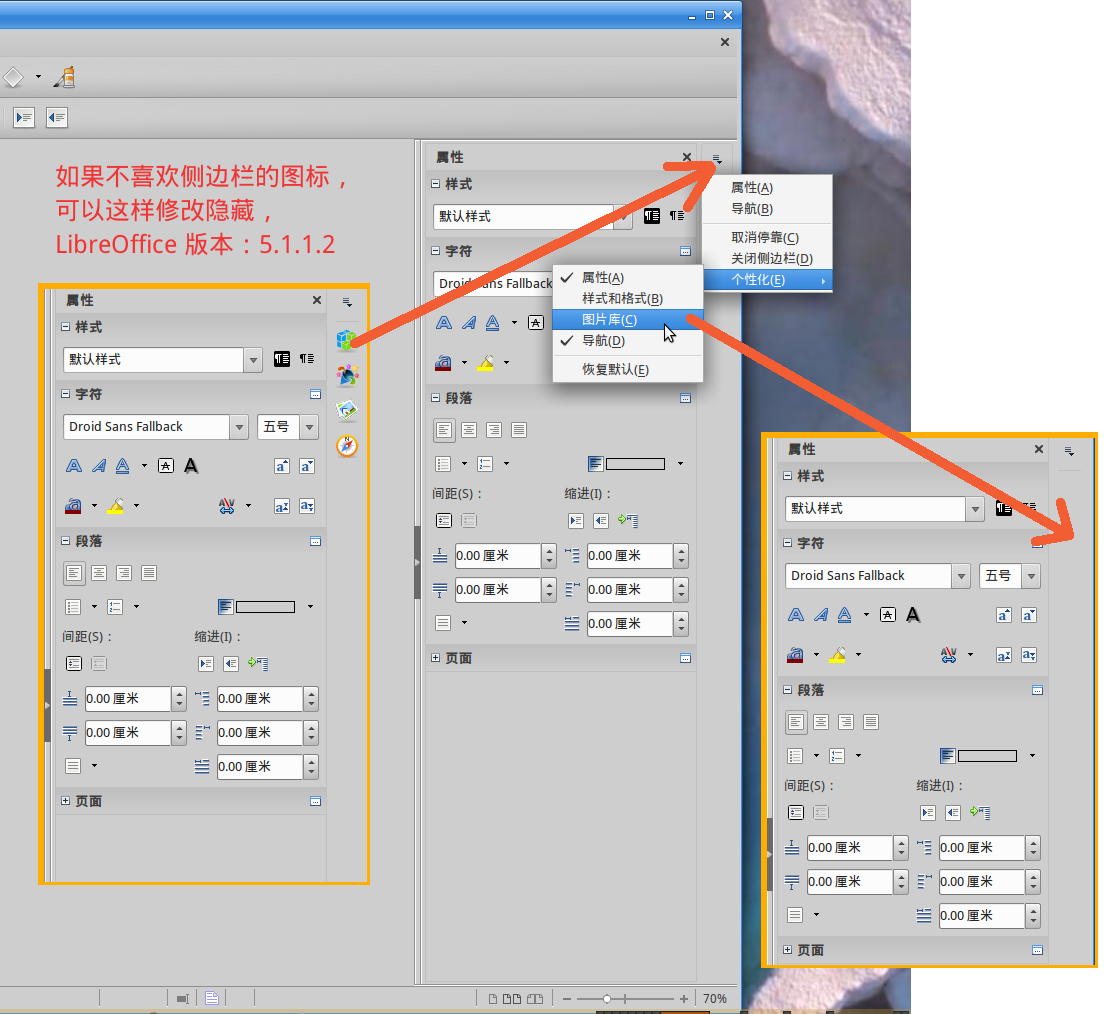Open 个性化(E) submenu entry
The width and height of the screenshot is (1114, 1014).
point(767,280)
